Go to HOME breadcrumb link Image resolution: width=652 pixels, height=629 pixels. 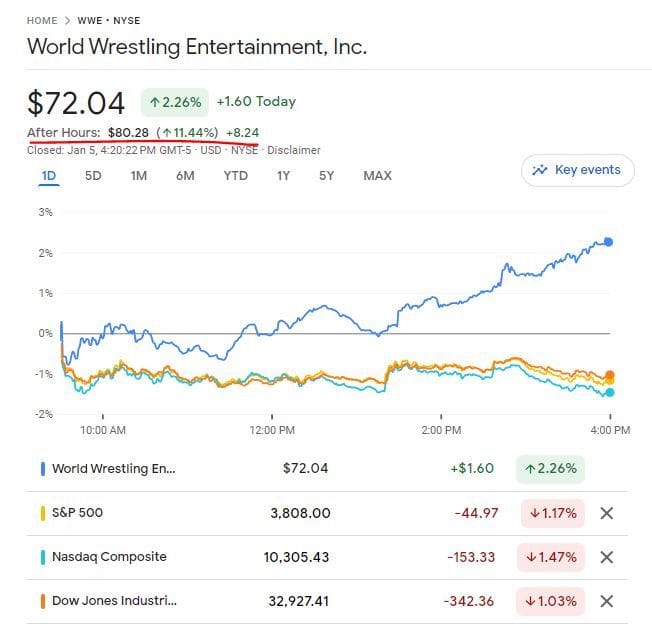(42, 20)
